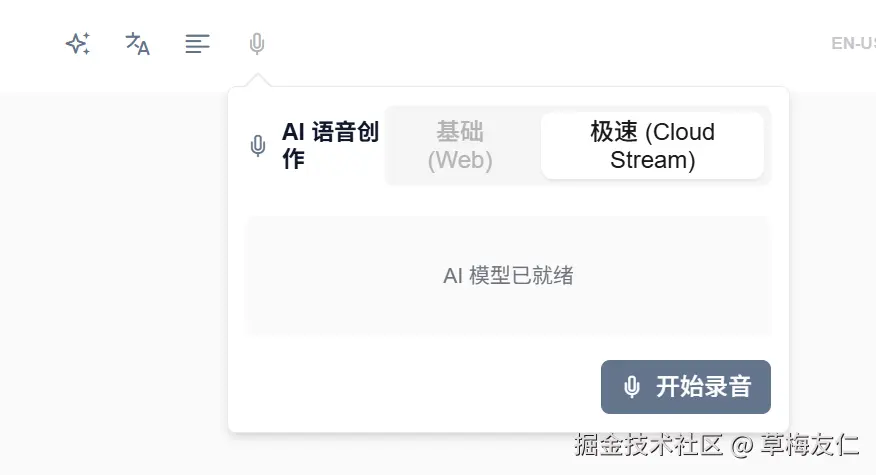This screenshot has width=876, height=475.
Task: Select the 极速 (Cloud Stream) mode
Action: tap(652, 146)
